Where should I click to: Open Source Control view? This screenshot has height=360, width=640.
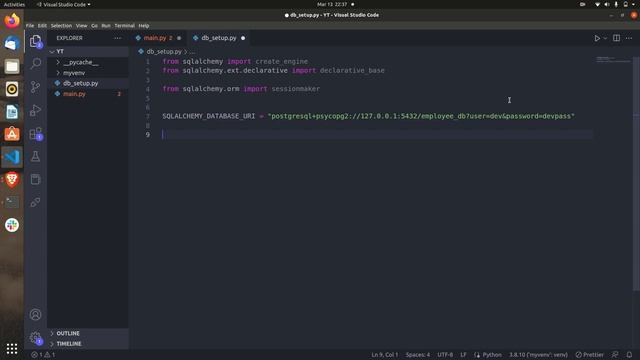pyautogui.click(x=36, y=87)
